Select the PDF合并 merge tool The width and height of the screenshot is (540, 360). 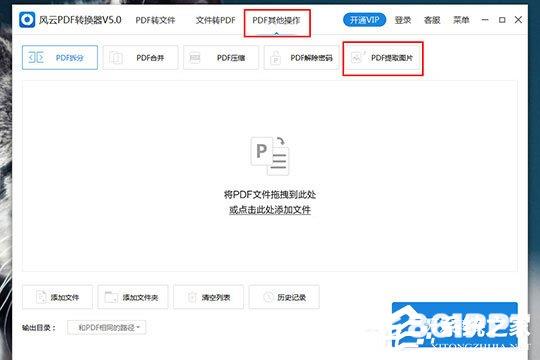[x=141, y=58]
